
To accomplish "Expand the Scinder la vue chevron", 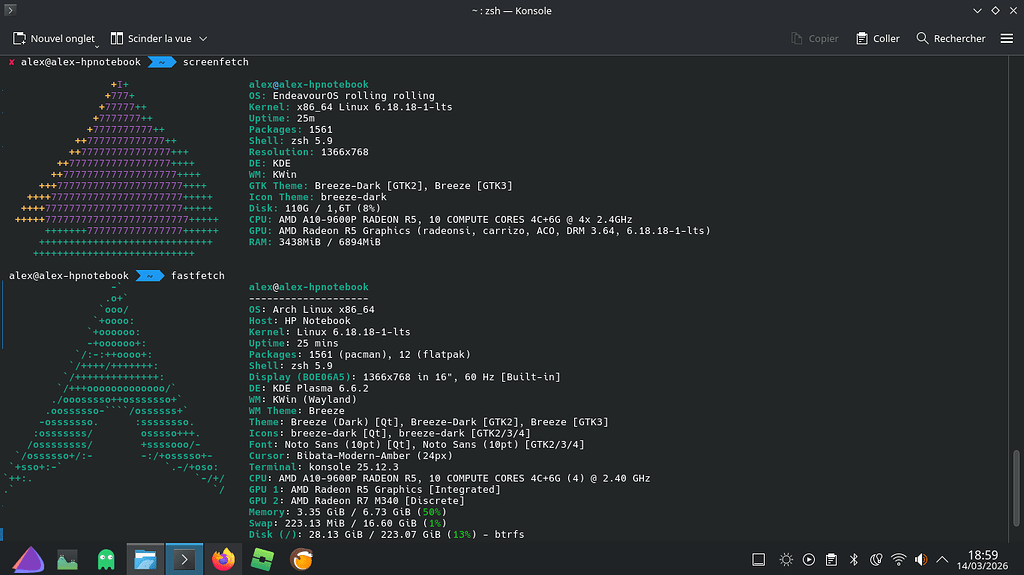I will pos(203,39).
